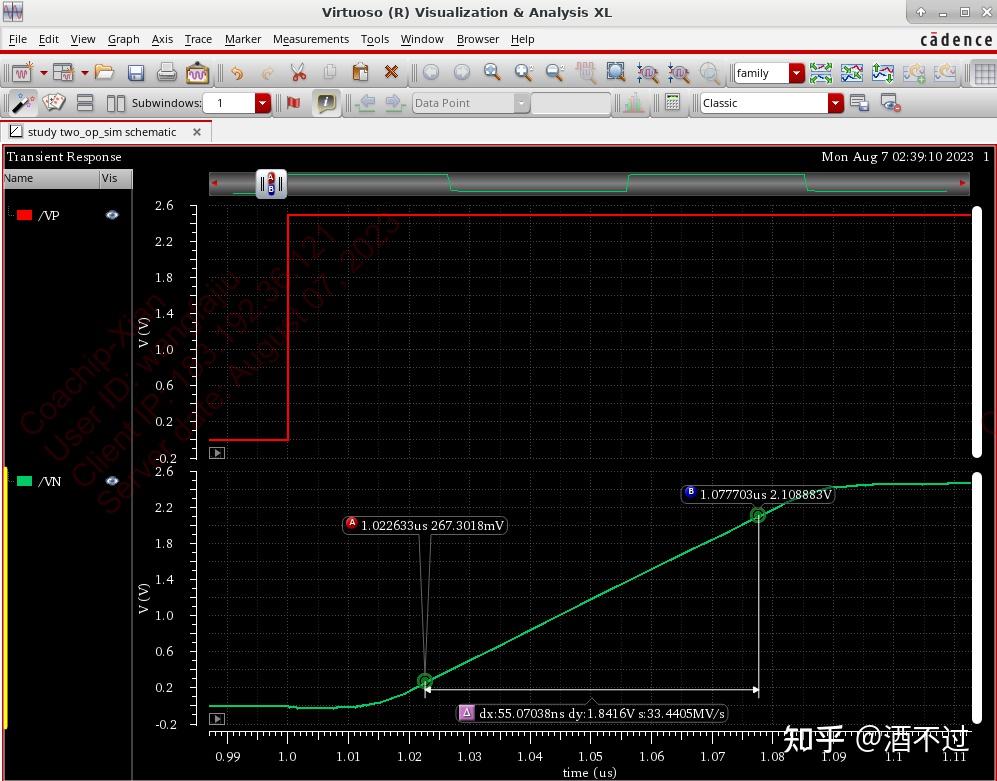Select marker A label 1.022633us 267.3018mV
This screenshot has width=997, height=781.
tap(425, 525)
